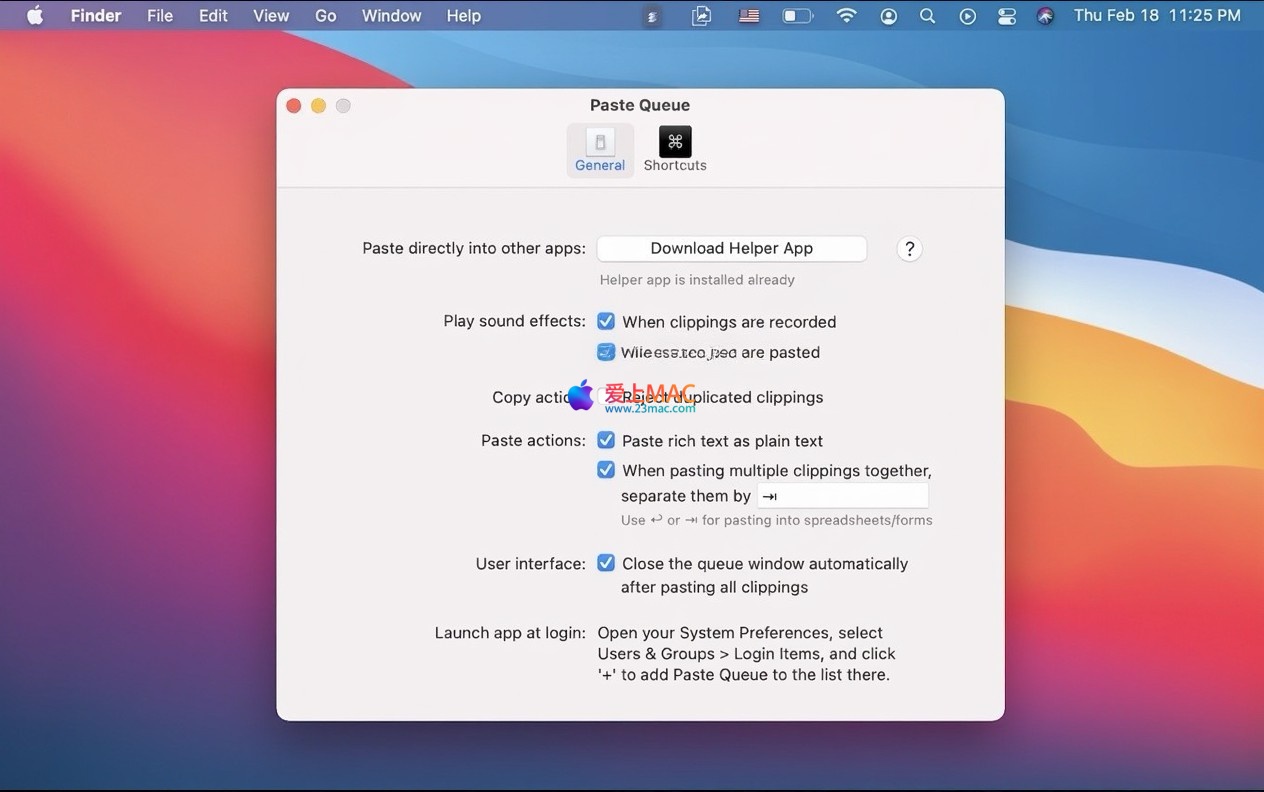Viewport: 1264px width, 792px height.
Task: Open the Window menu
Action: click(391, 16)
